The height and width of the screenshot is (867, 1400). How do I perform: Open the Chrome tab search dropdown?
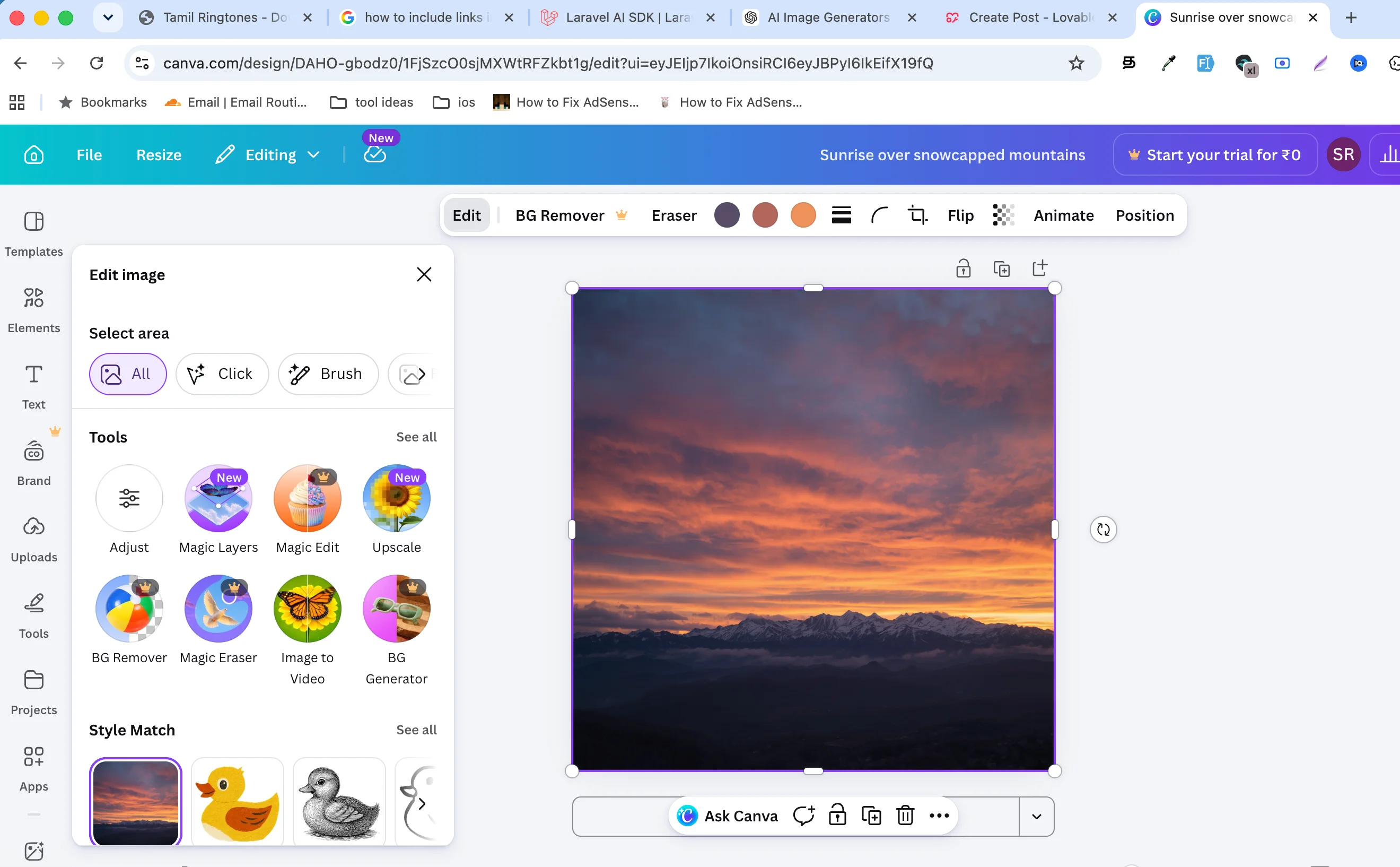point(108,18)
